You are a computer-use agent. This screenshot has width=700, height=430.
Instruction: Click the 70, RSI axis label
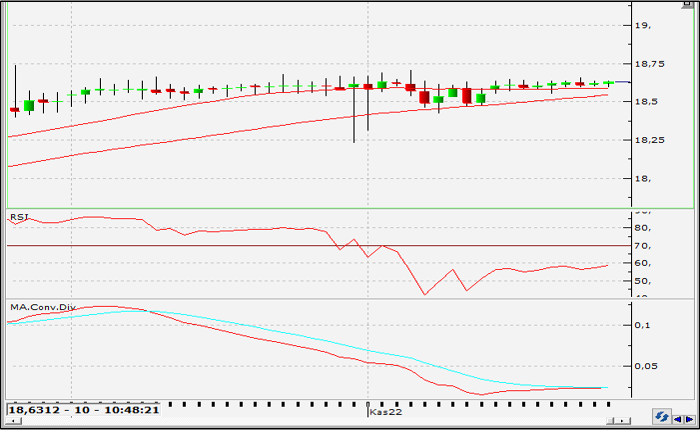tap(643, 246)
